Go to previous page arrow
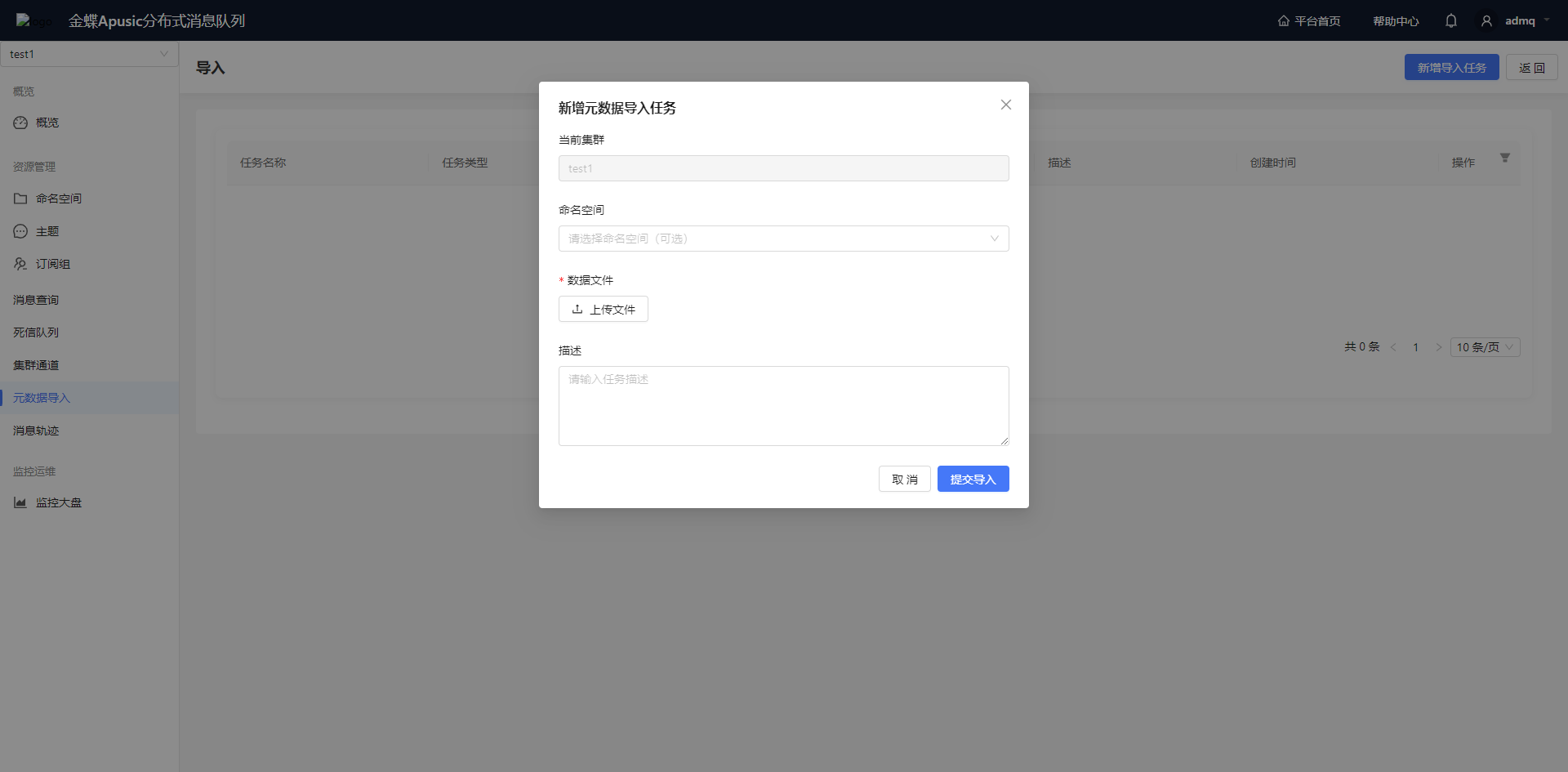 [1393, 347]
